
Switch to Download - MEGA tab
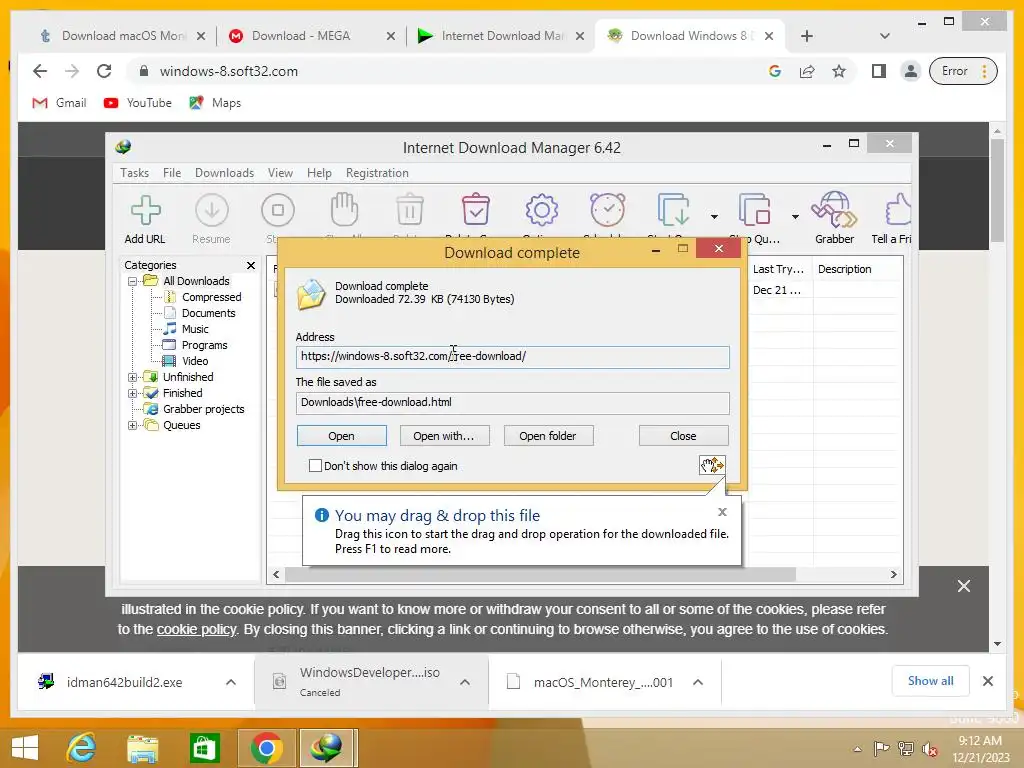click(x=312, y=36)
